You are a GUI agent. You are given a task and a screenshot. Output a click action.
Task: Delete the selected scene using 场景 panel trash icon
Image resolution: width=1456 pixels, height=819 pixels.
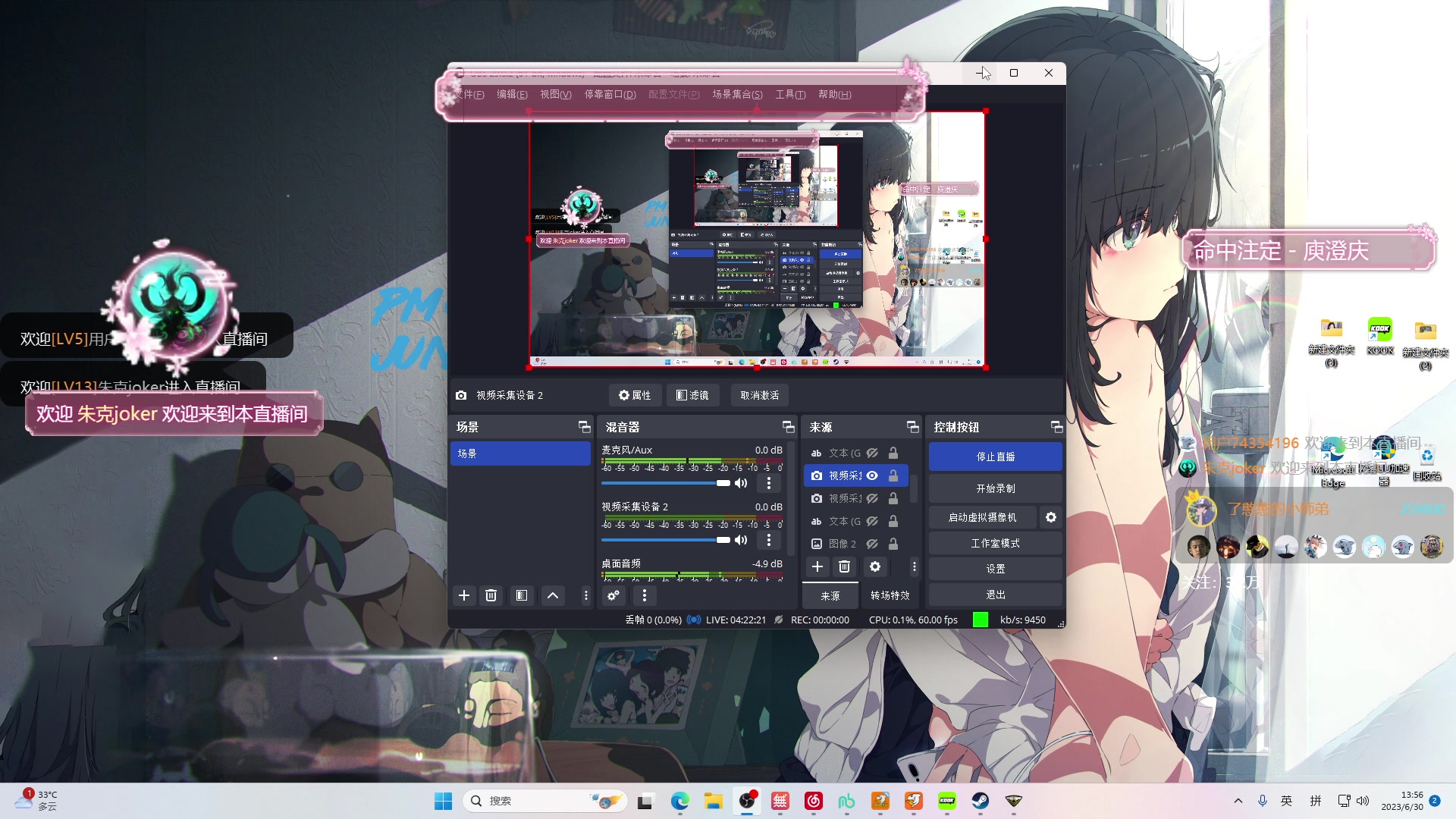(x=491, y=595)
